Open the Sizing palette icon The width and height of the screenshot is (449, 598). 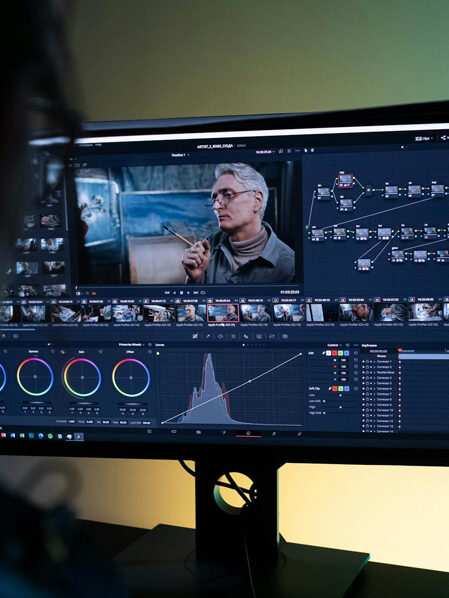272,336
